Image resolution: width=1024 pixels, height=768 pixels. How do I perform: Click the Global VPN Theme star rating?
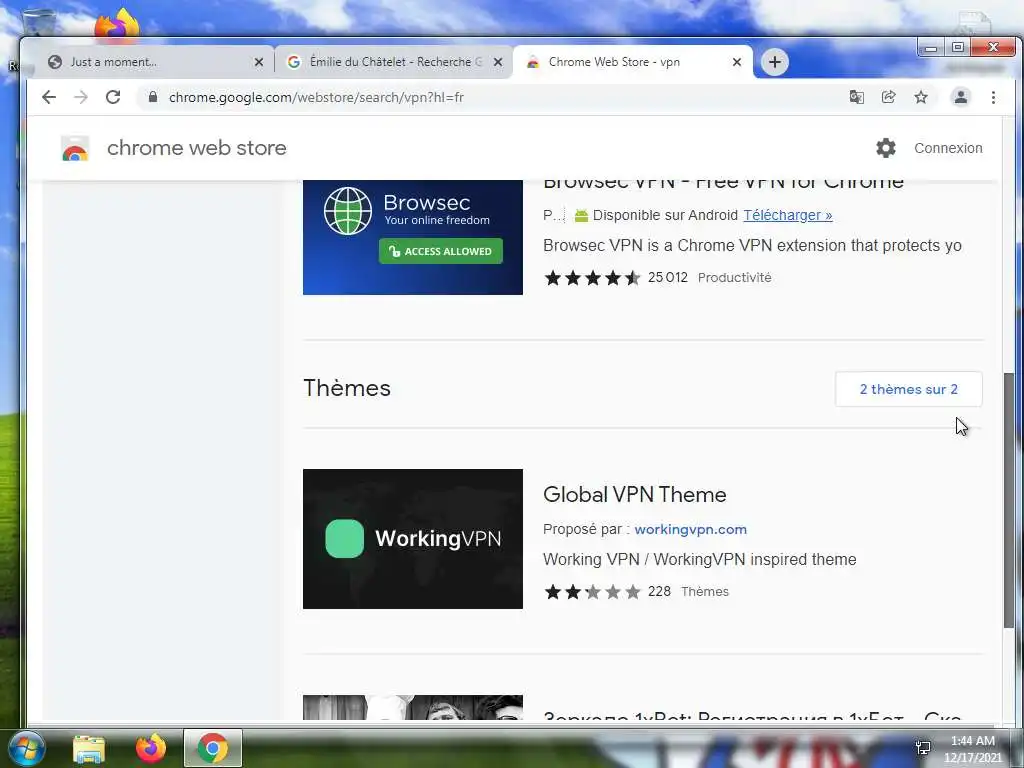(592, 592)
